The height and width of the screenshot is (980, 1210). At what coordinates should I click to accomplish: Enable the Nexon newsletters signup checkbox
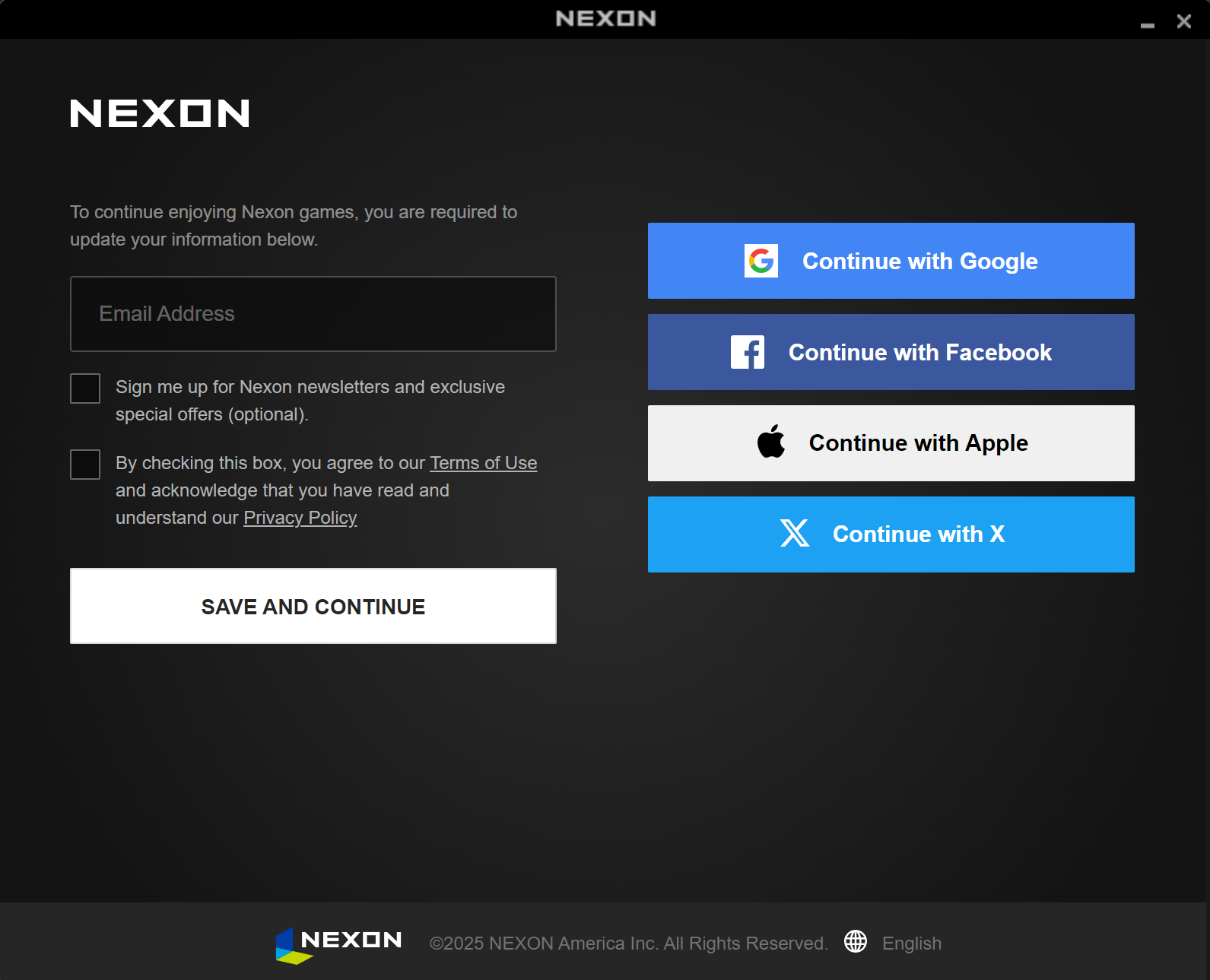pyautogui.click(x=85, y=389)
